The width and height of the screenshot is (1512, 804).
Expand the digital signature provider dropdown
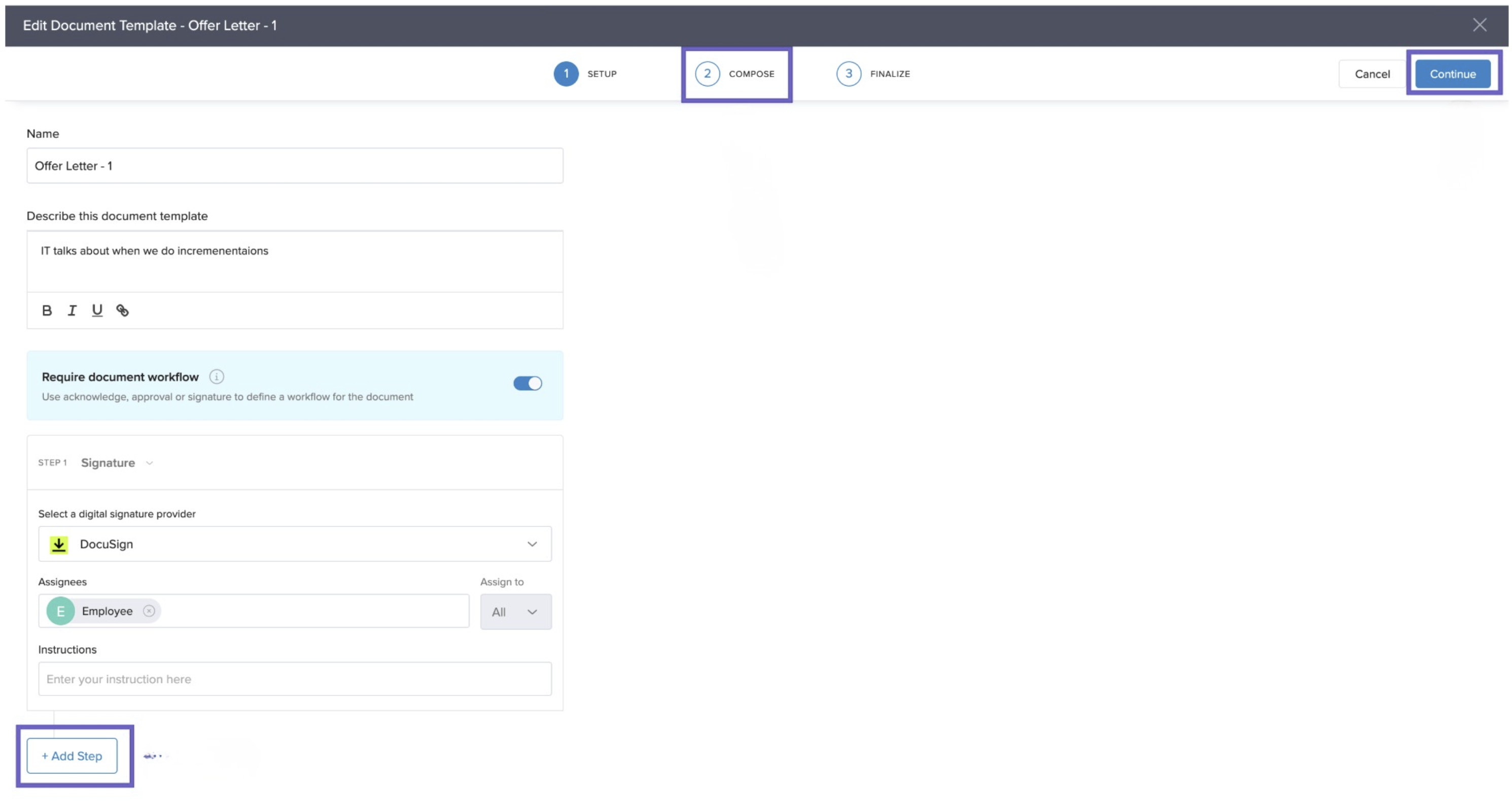[531, 544]
